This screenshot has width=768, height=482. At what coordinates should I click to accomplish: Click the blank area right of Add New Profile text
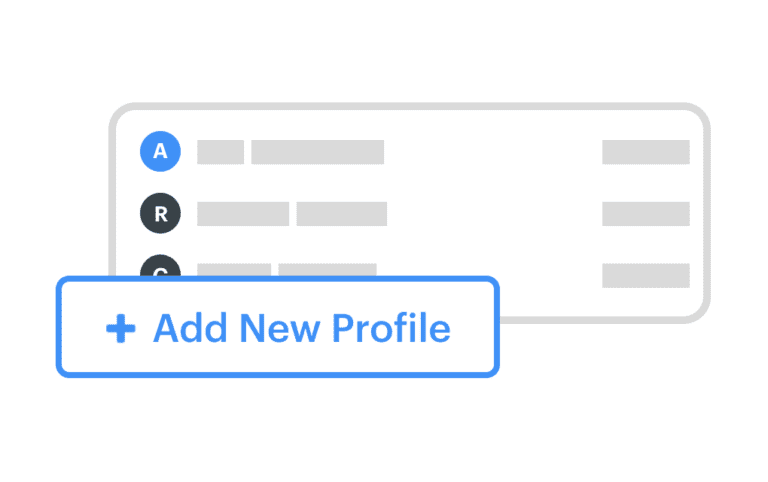click(474, 329)
